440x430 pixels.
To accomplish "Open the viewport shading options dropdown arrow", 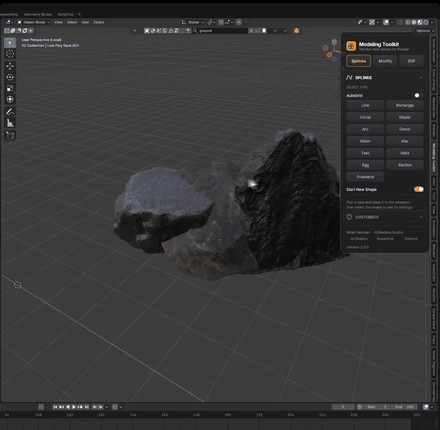I will tap(432, 22).
